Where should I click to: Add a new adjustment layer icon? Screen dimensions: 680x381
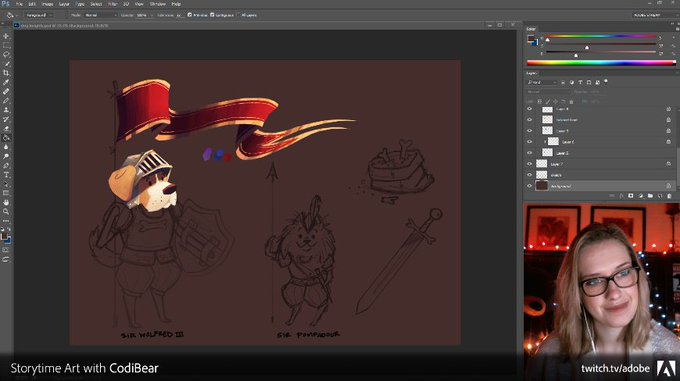click(x=641, y=196)
